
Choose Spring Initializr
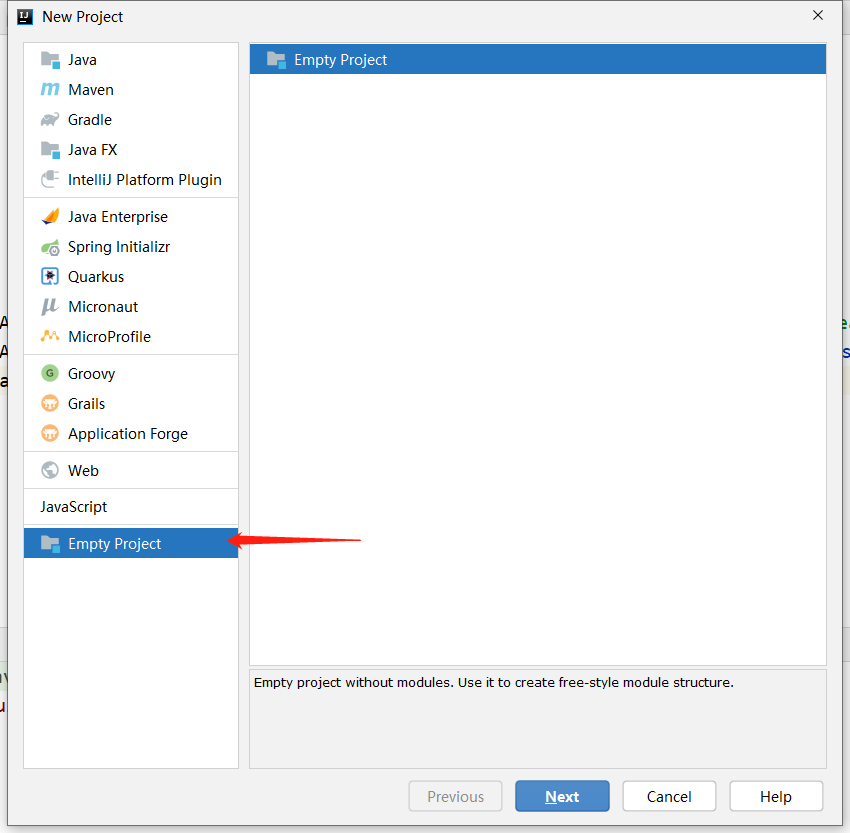click(x=131, y=247)
